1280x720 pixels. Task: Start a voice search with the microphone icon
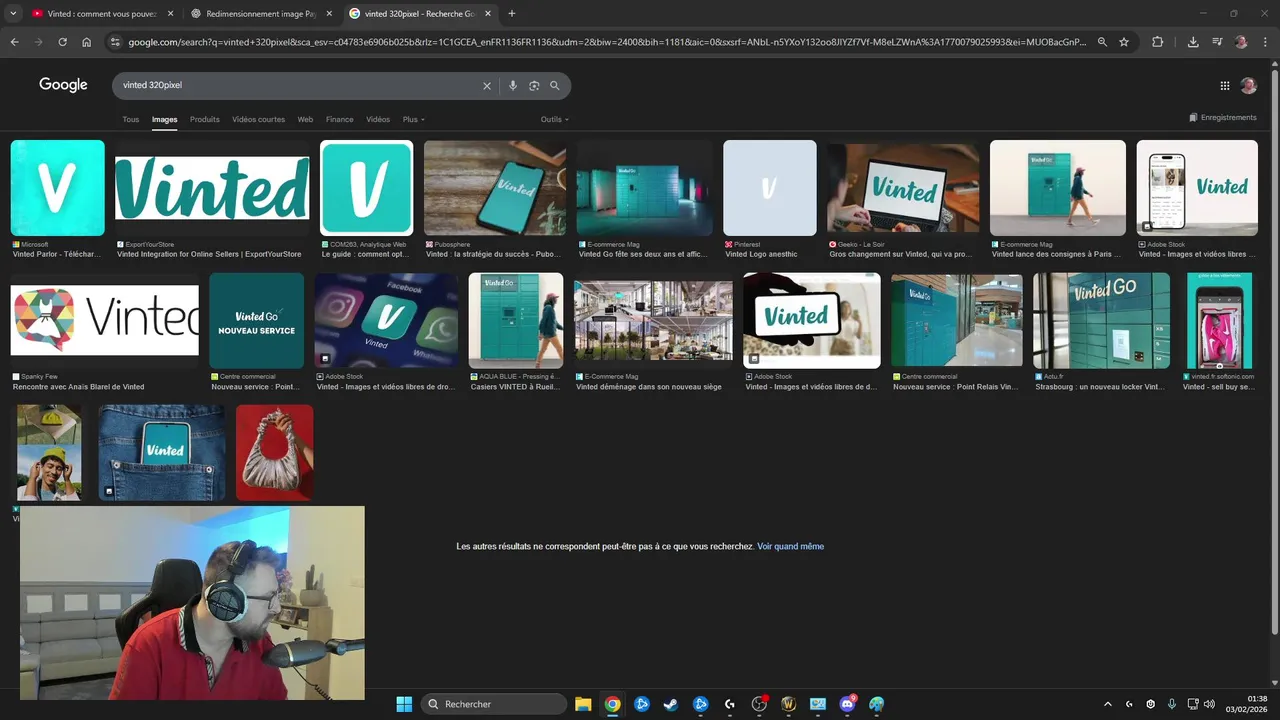tap(513, 86)
